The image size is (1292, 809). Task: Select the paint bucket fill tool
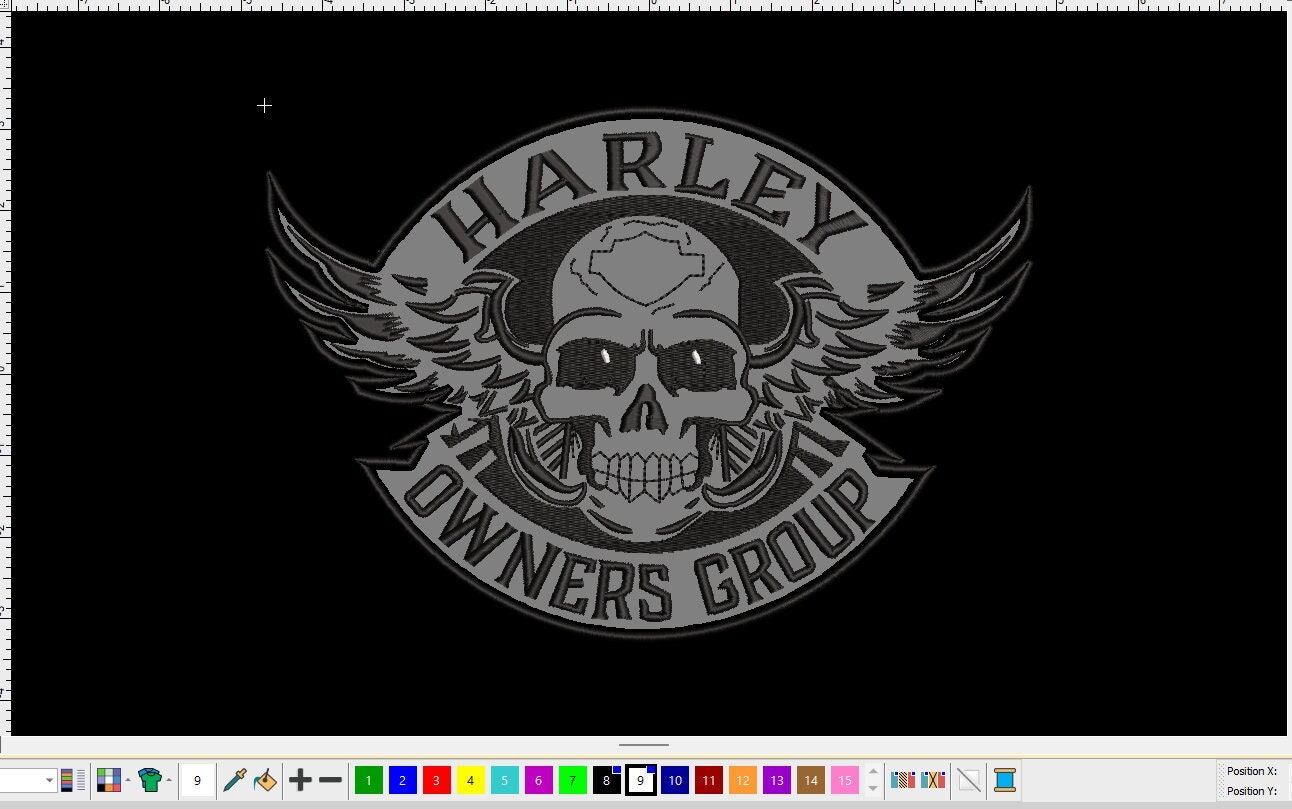[265, 780]
